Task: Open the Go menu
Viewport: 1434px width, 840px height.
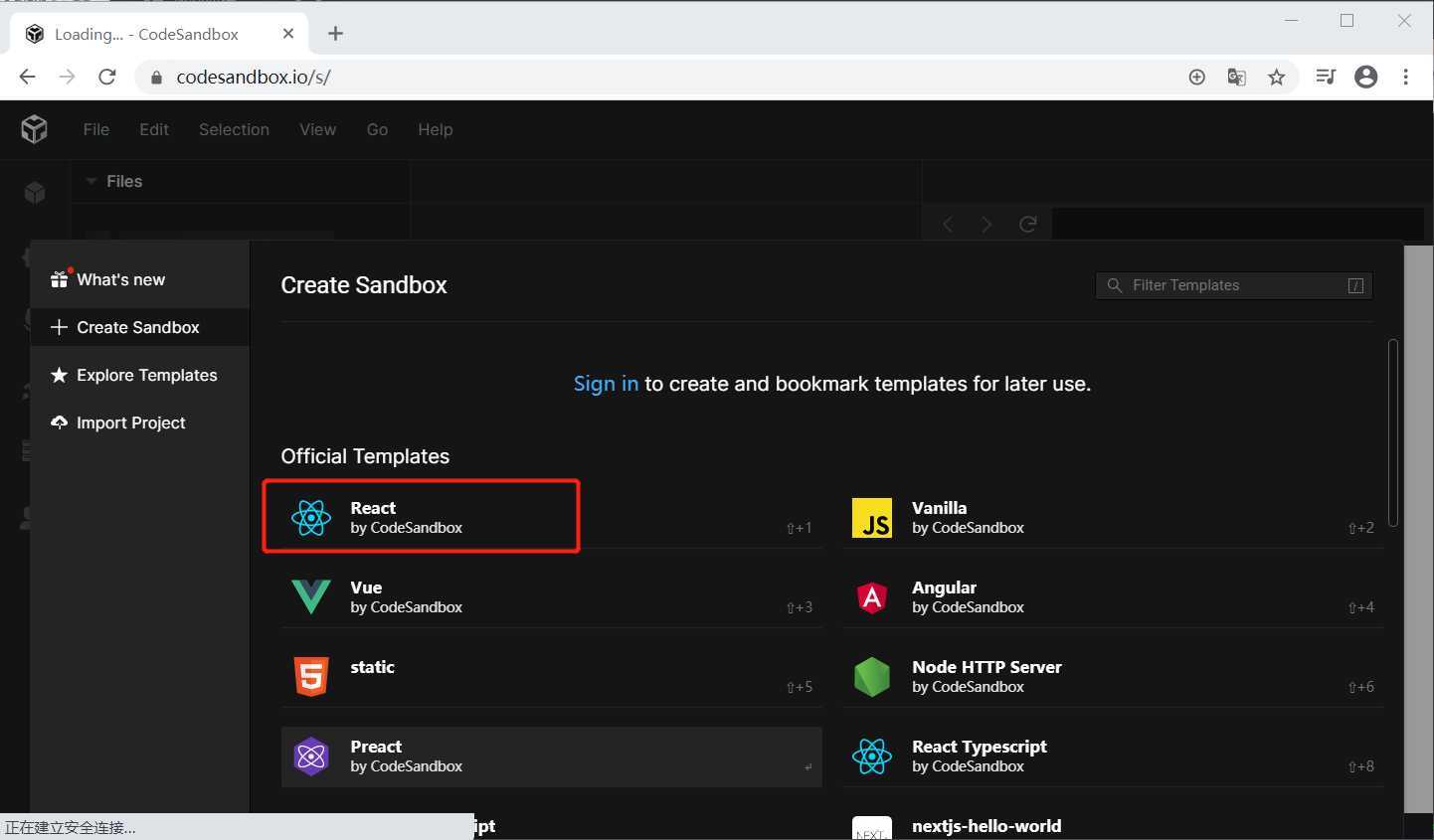Action: [377, 129]
